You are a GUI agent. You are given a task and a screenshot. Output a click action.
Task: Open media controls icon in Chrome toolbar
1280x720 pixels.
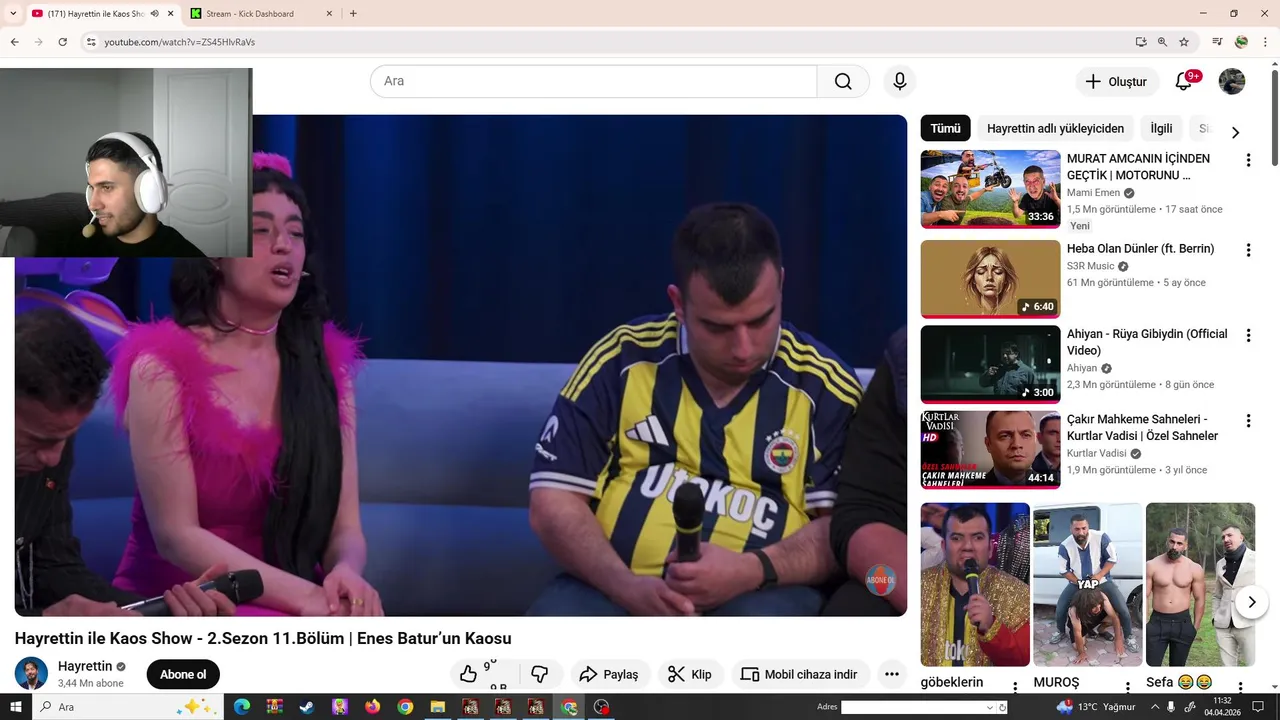tap(1217, 42)
